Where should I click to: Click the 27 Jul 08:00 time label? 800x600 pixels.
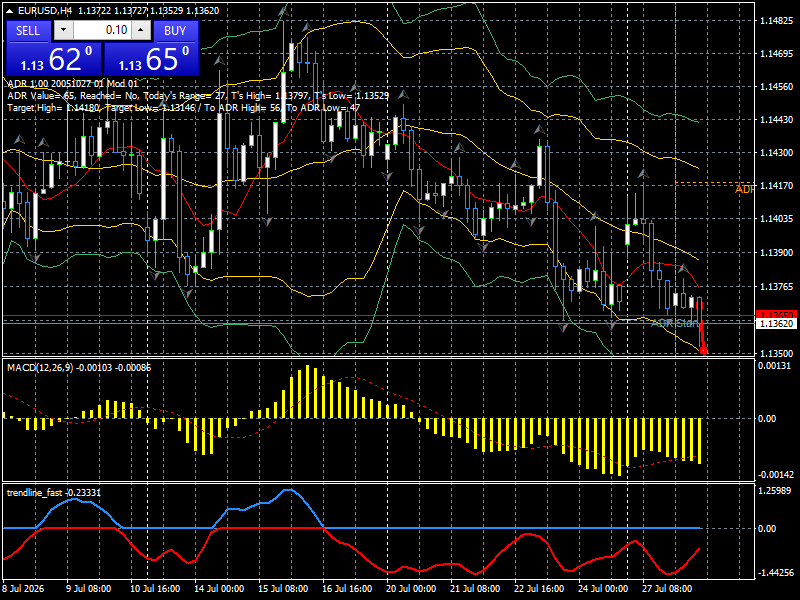pos(667,588)
